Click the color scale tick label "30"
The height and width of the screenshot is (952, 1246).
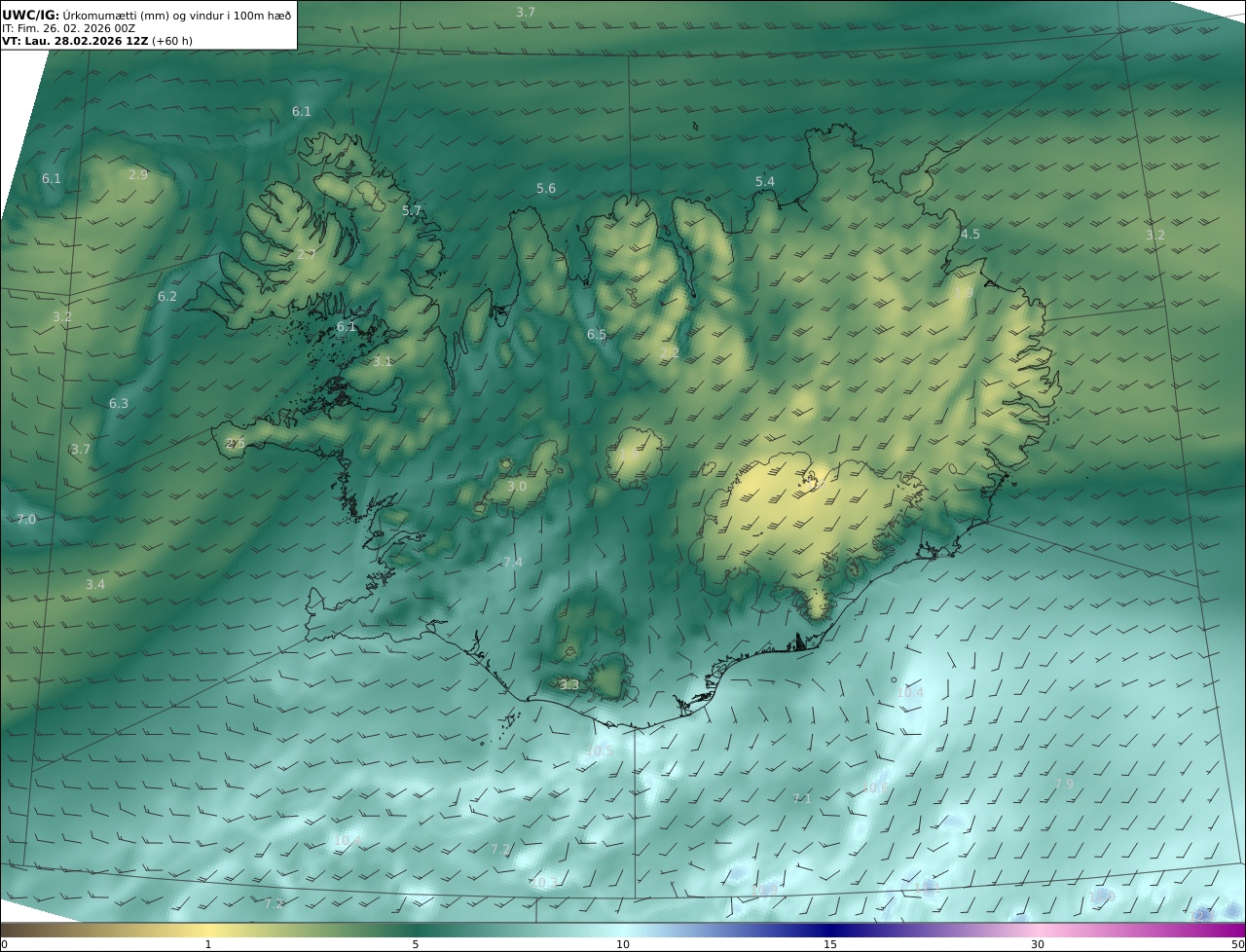tap(1038, 944)
